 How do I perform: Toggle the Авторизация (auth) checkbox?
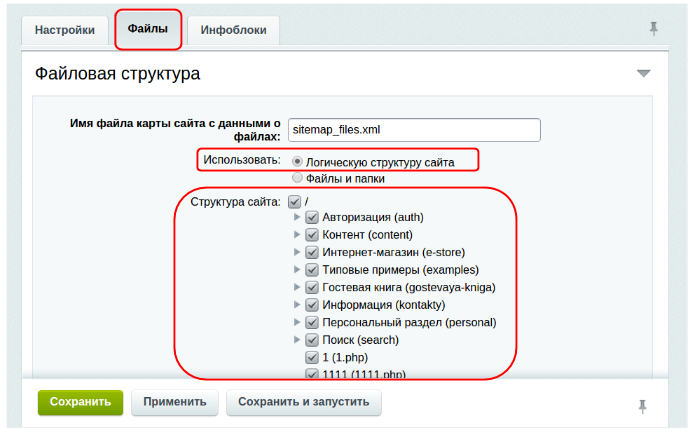tap(312, 217)
